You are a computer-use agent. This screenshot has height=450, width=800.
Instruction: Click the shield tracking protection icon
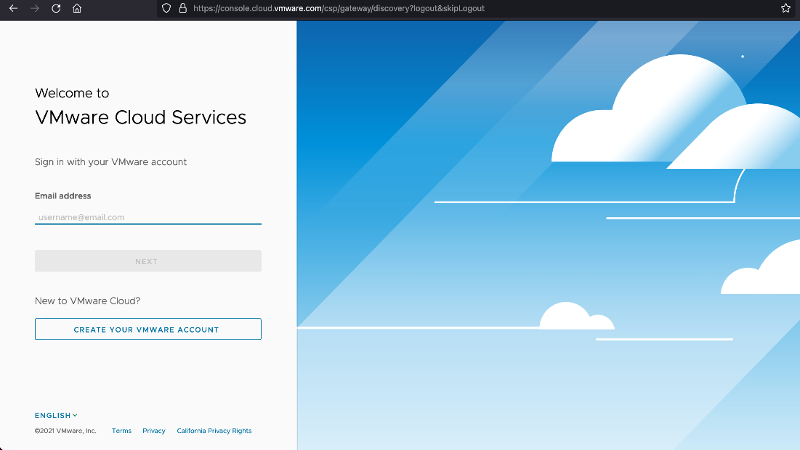(x=166, y=8)
